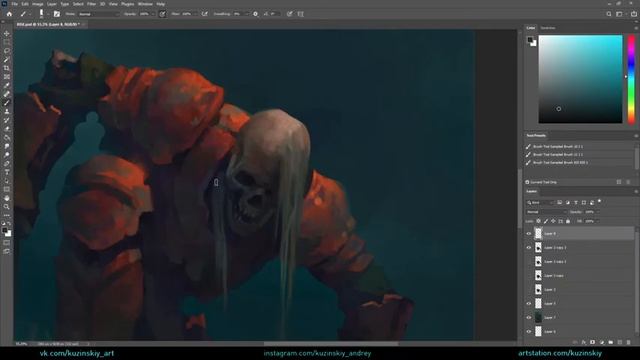The image size is (640, 360).
Task: Create new group folder icon in Layers panel
Action: pos(611,342)
